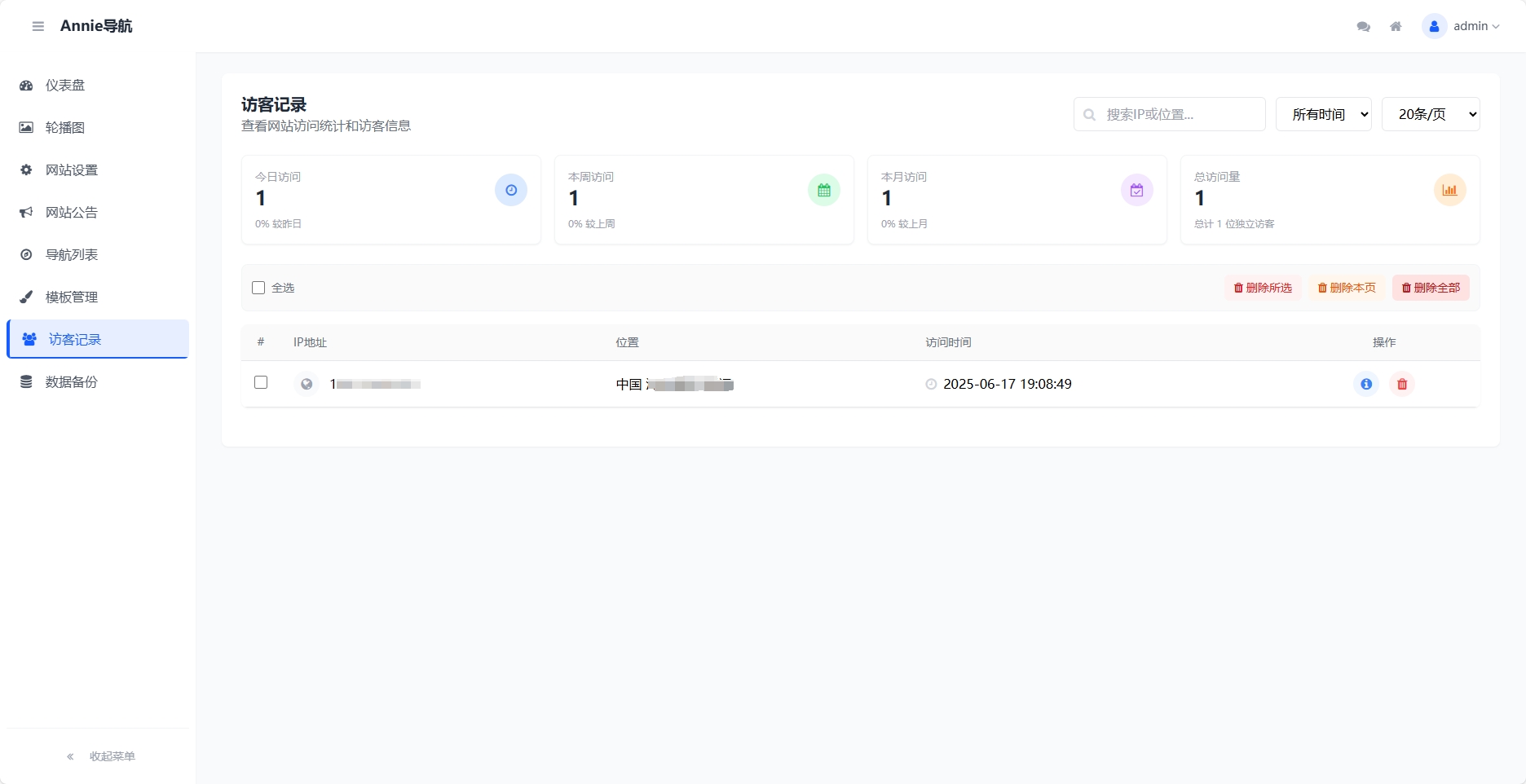Screen dimensions: 1526x784
Task: Click the chat/message icon in top bar
Action: click(x=1362, y=26)
